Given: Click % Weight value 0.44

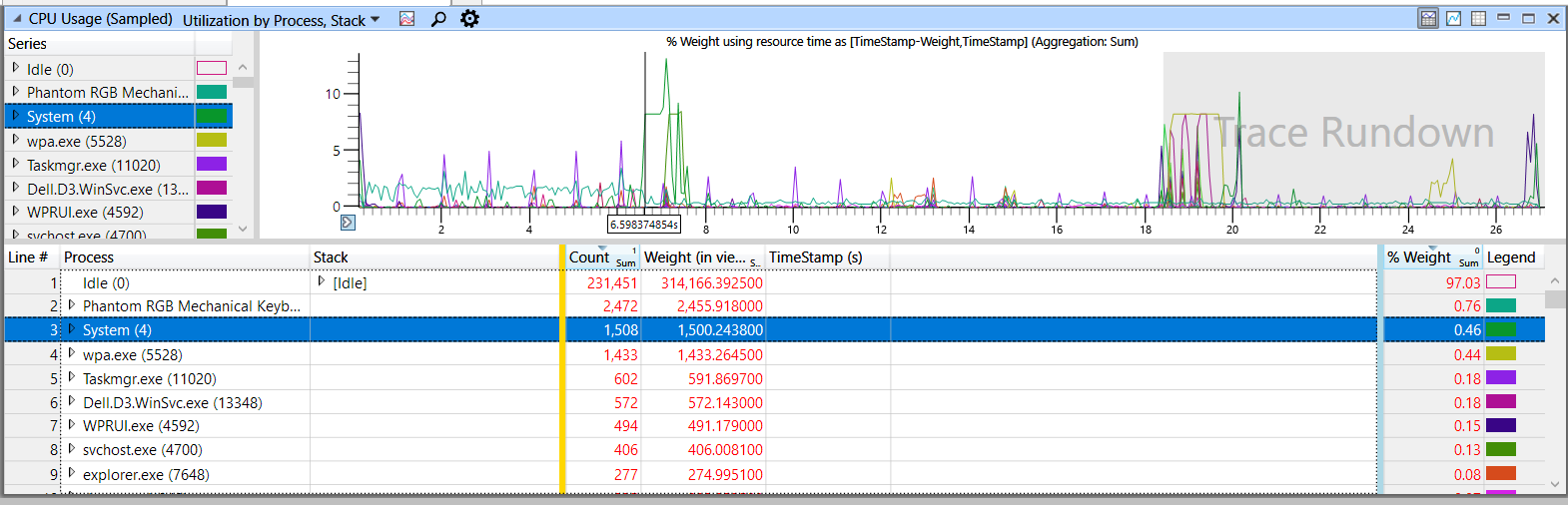Looking at the screenshot, I should (x=1467, y=355).
